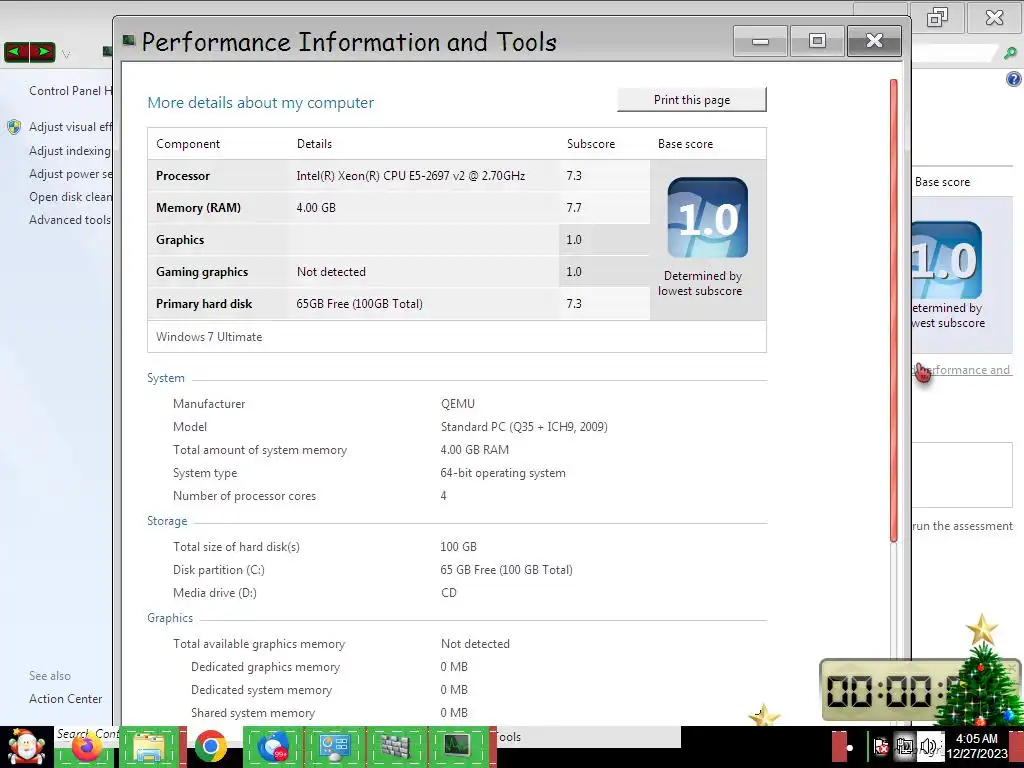Click the green Back arrow in Control Panel
Screen dimensions: 1024x768
coord(16,52)
